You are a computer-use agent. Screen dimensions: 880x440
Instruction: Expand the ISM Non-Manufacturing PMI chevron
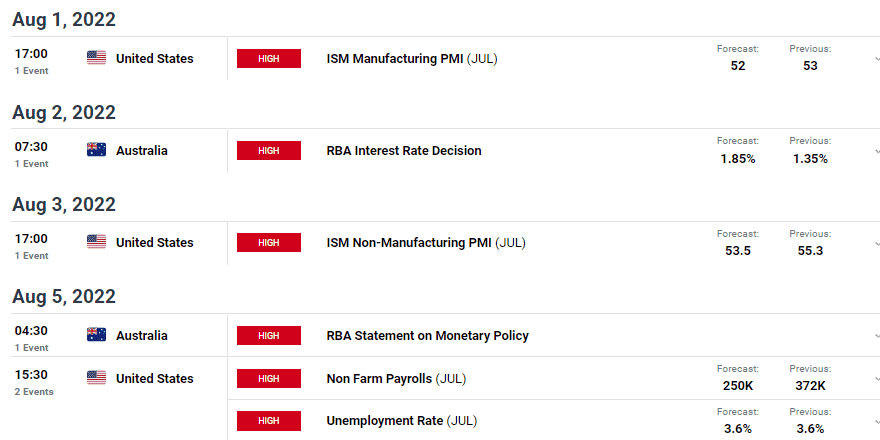point(877,244)
